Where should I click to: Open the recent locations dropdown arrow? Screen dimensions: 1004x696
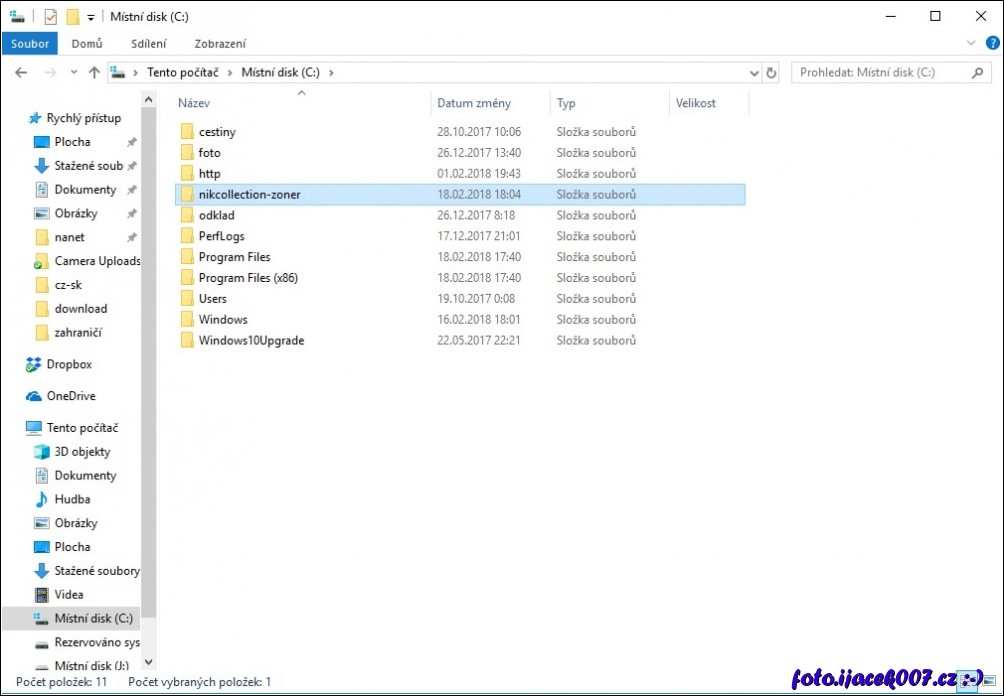74,73
